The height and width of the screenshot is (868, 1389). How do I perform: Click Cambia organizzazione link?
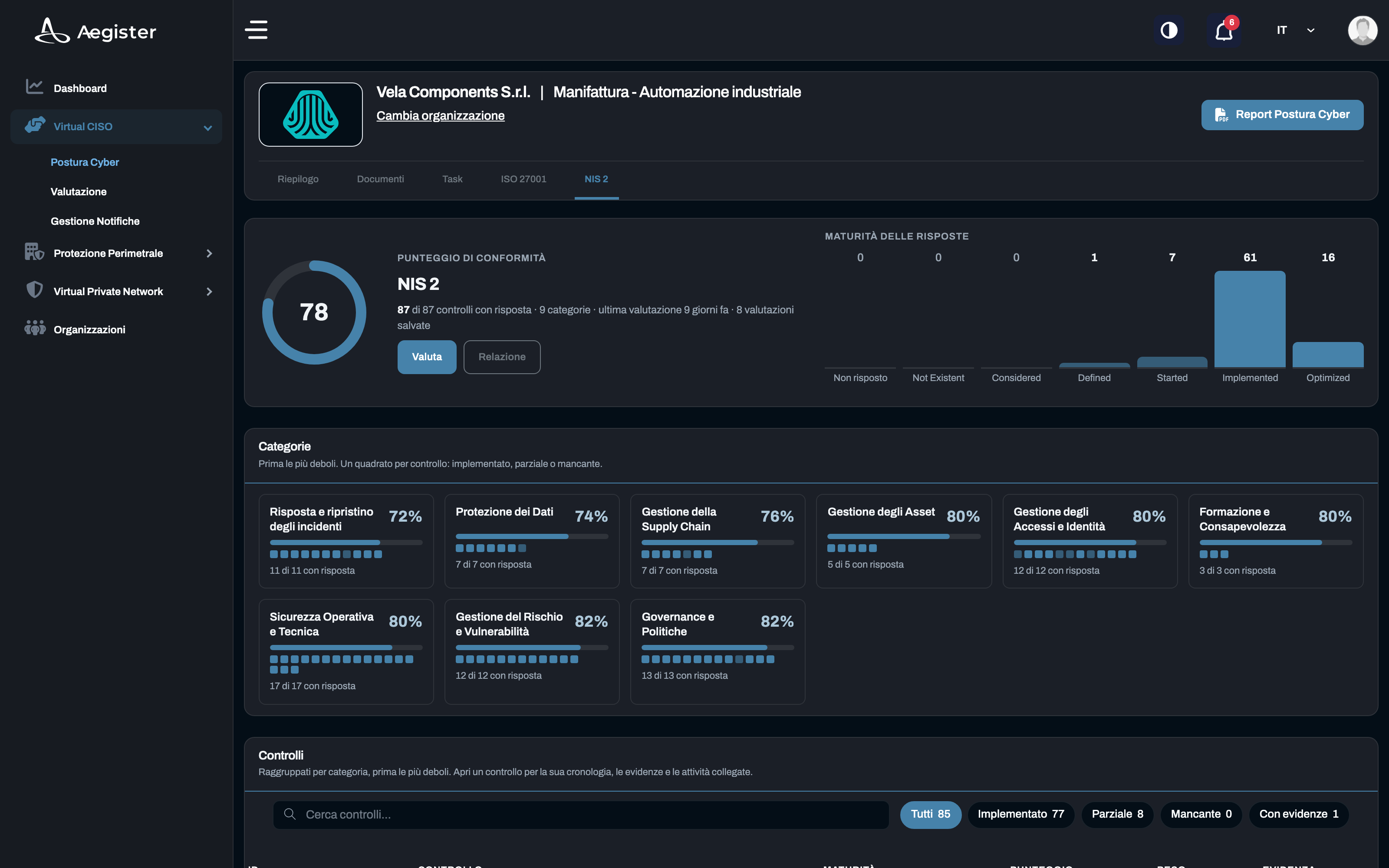tap(440, 115)
